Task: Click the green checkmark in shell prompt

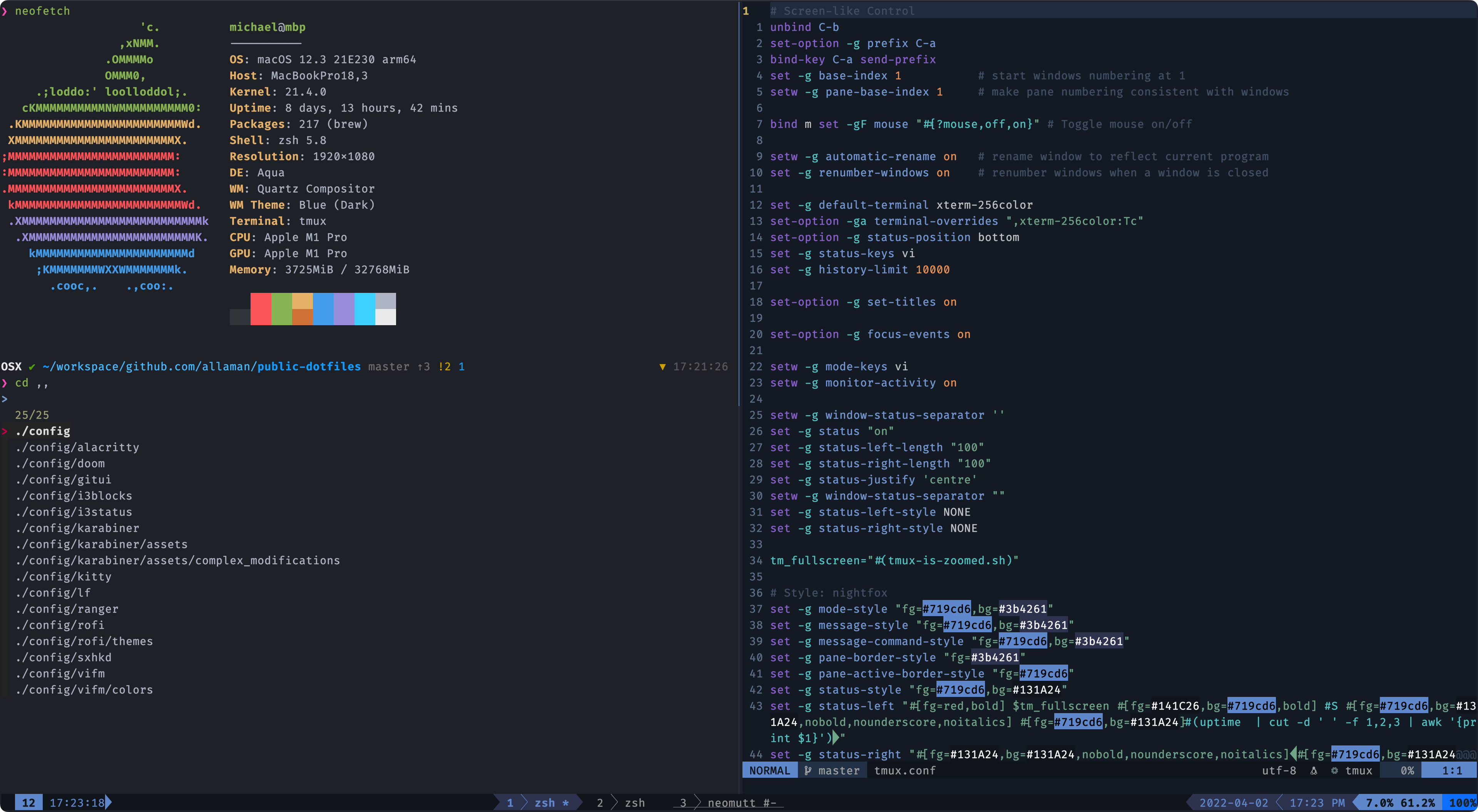Action: click(32, 367)
